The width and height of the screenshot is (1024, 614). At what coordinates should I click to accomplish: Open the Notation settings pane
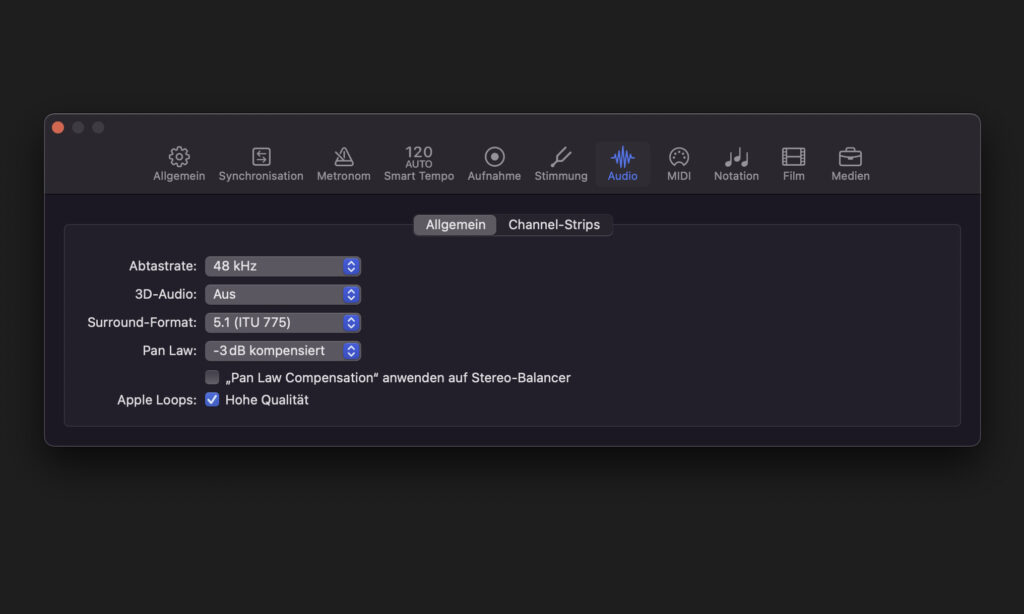click(x=736, y=163)
